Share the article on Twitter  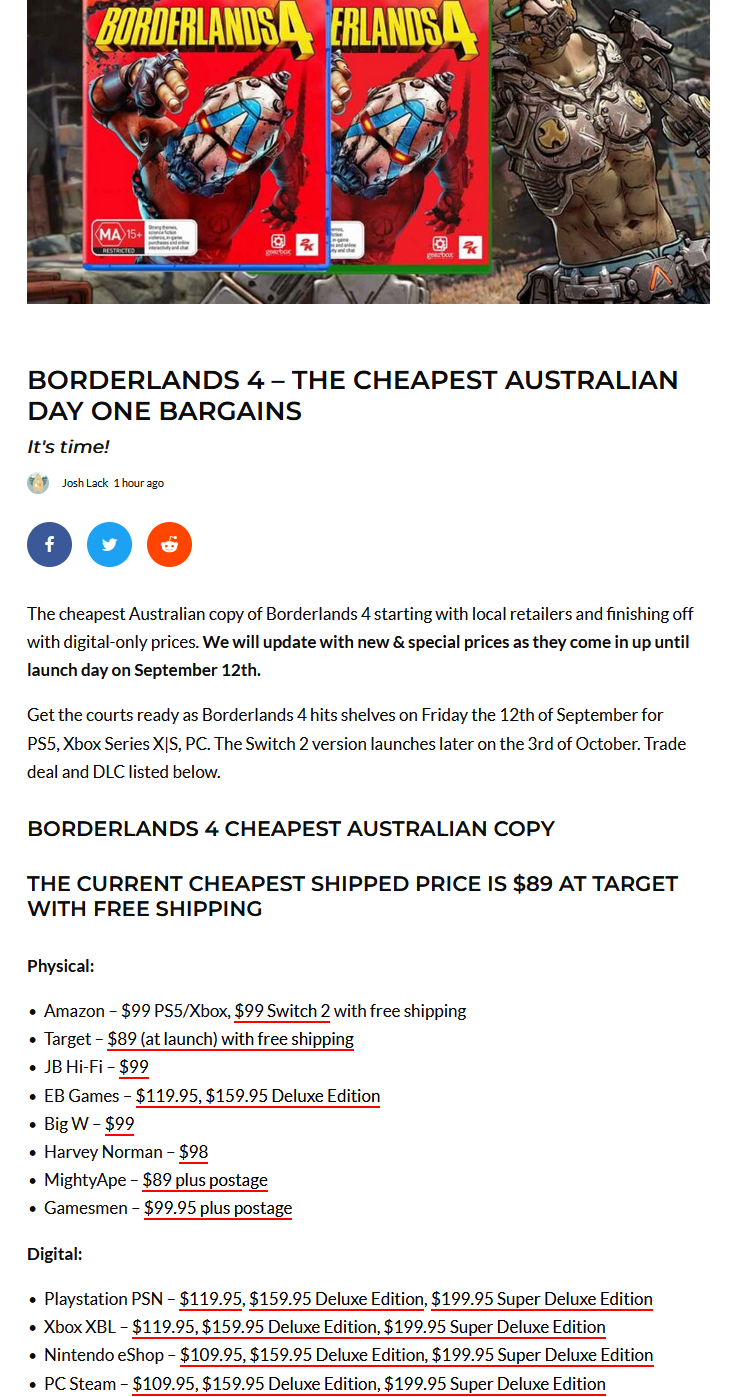coord(109,544)
